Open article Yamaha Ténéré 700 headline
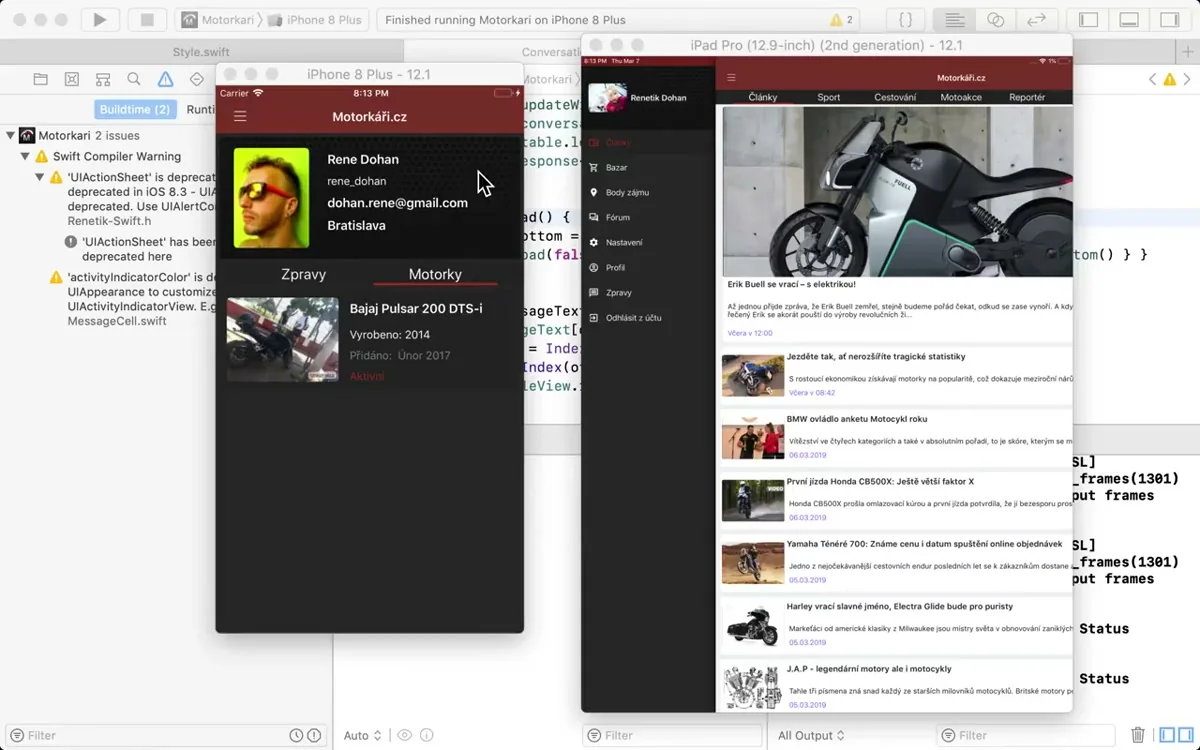 coord(924,544)
